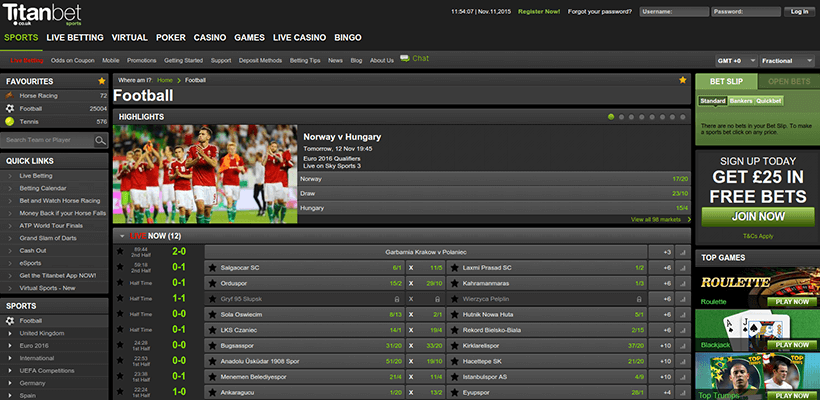820x400 pixels.
Task: Click the star beside Istanbulspor AS
Action: point(454,376)
